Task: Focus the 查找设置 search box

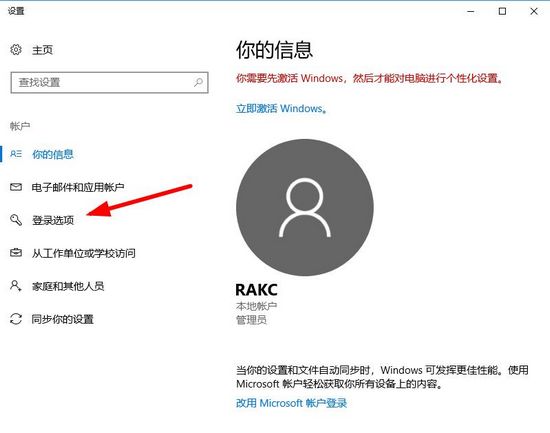Action: tap(109, 82)
